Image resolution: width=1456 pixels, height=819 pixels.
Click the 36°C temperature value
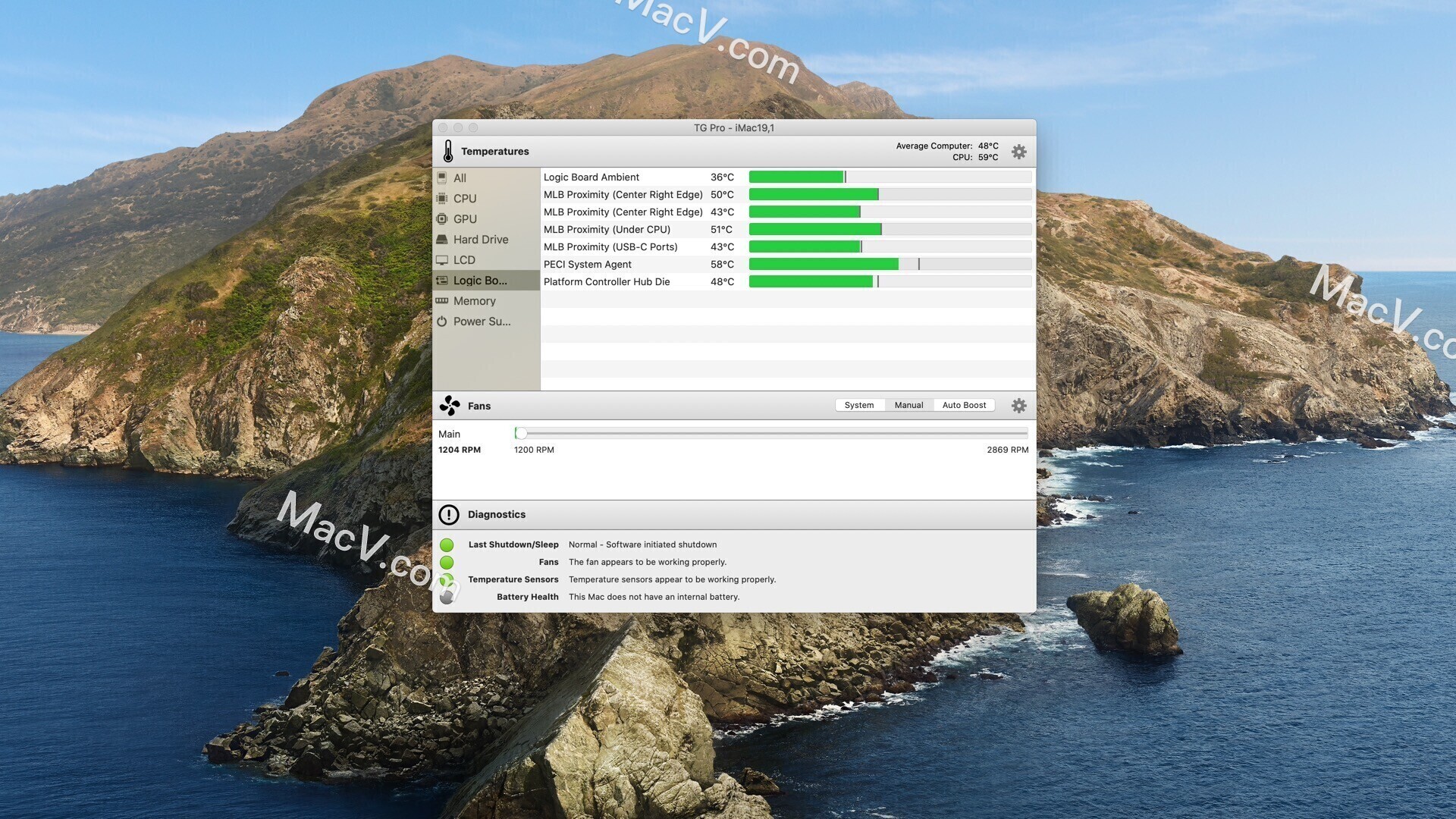[722, 177]
